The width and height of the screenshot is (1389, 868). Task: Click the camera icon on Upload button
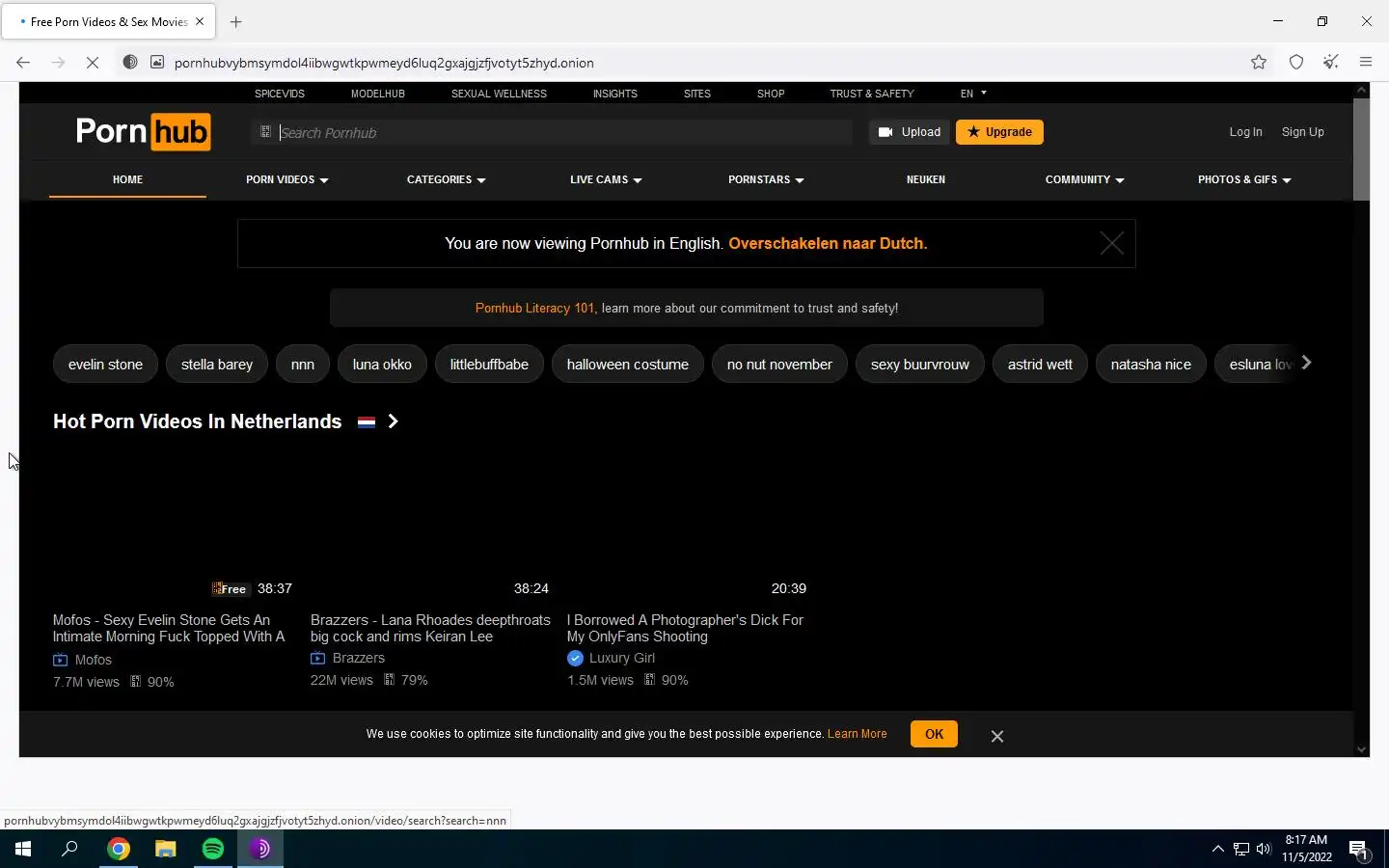pos(885,132)
